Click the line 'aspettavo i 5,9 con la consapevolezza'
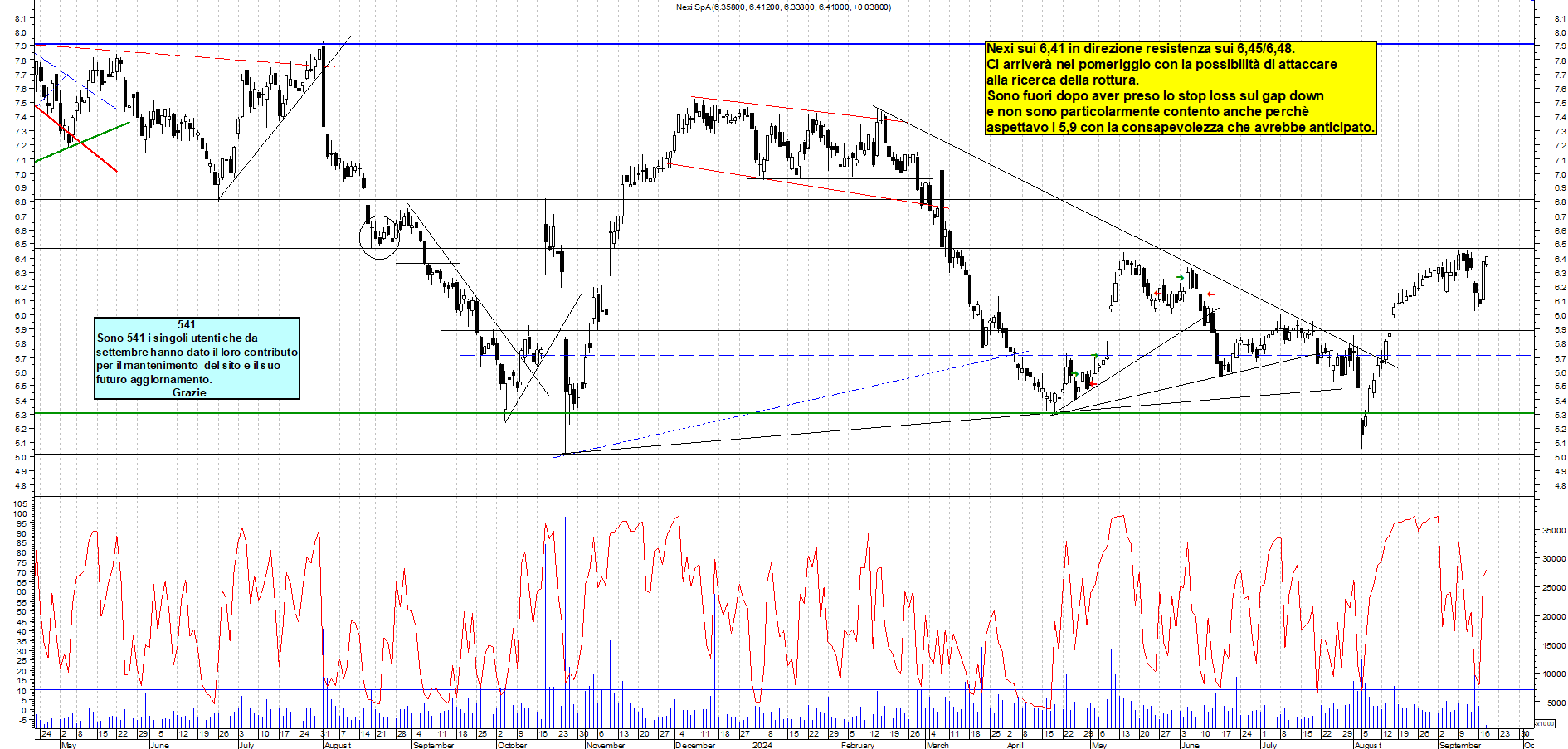This screenshot has width=1568, height=749. click(x=1180, y=128)
